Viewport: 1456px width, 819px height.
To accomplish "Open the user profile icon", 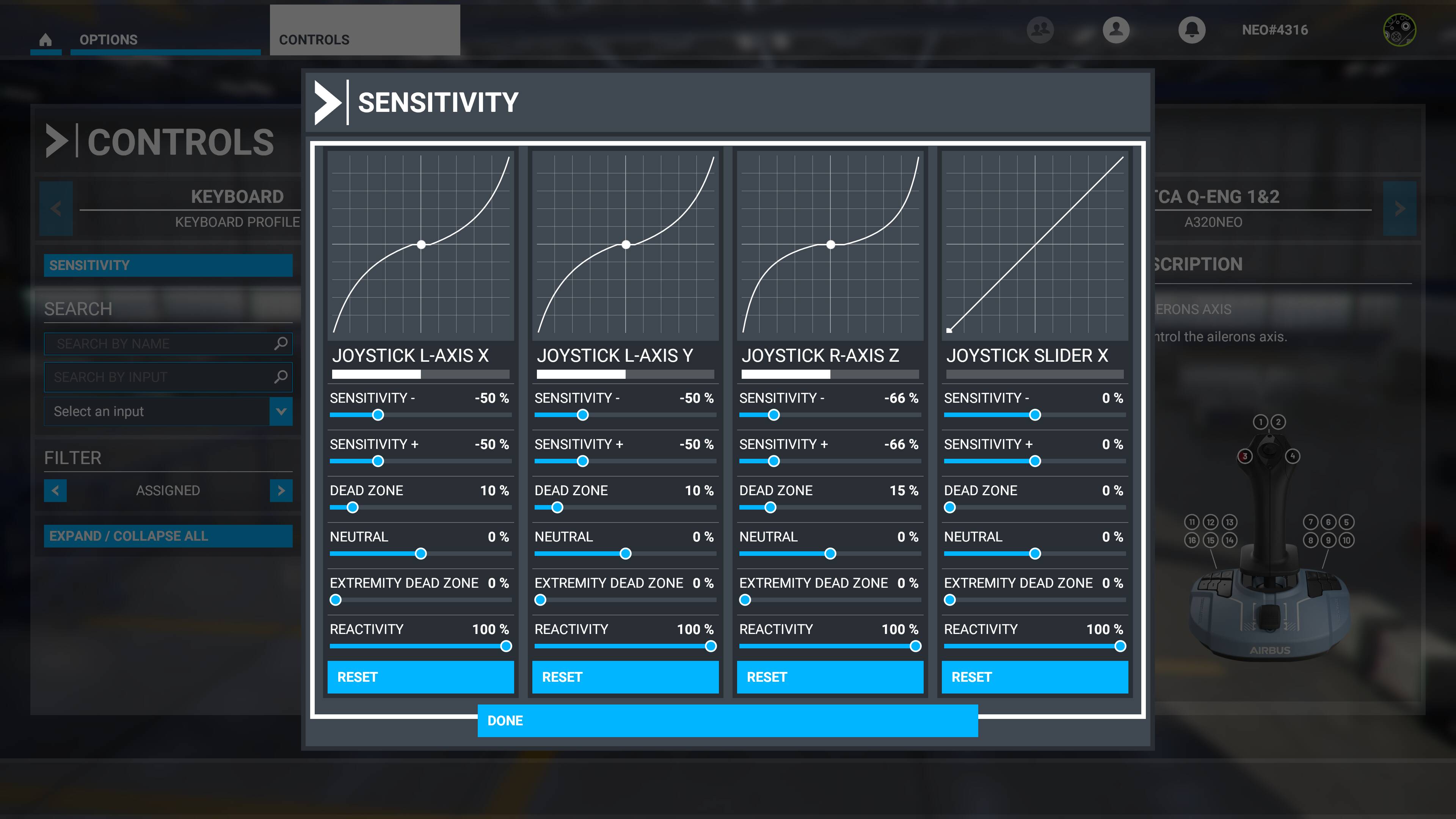I will click(1116, 30).
